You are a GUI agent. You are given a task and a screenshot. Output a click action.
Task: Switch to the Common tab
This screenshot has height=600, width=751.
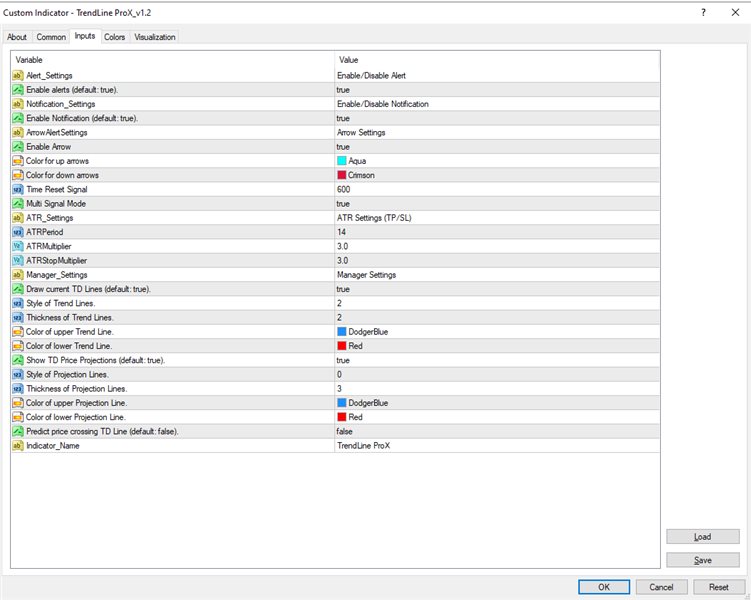click(x=51, y=37)
